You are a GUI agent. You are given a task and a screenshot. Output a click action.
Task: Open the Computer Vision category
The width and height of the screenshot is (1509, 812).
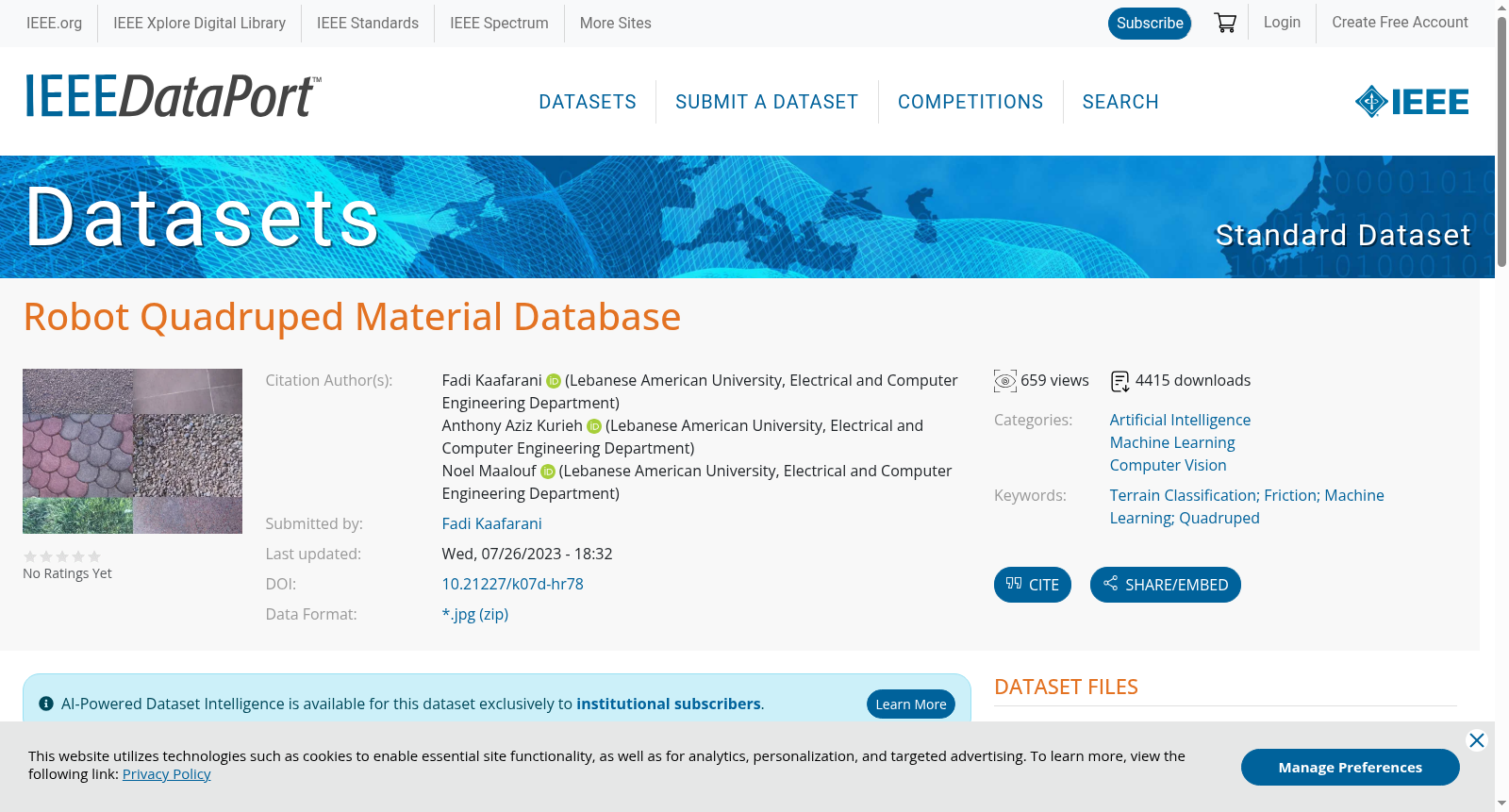coord(1169,465)
